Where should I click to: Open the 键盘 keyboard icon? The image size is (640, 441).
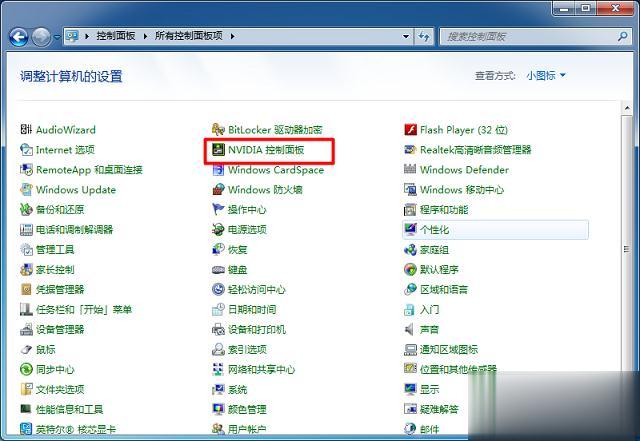point(219,270)
